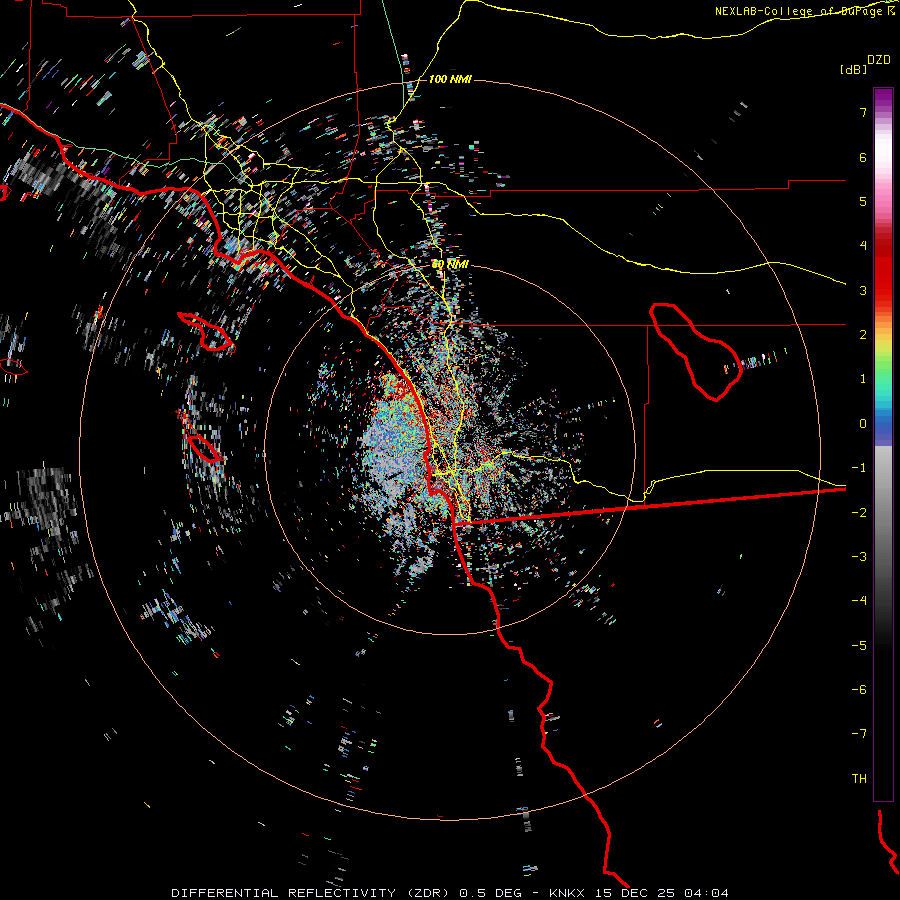
Task: Click the DIFFERENTIAL REFLECTIVITY (ZDR) caption text
Action: [312, 893]
